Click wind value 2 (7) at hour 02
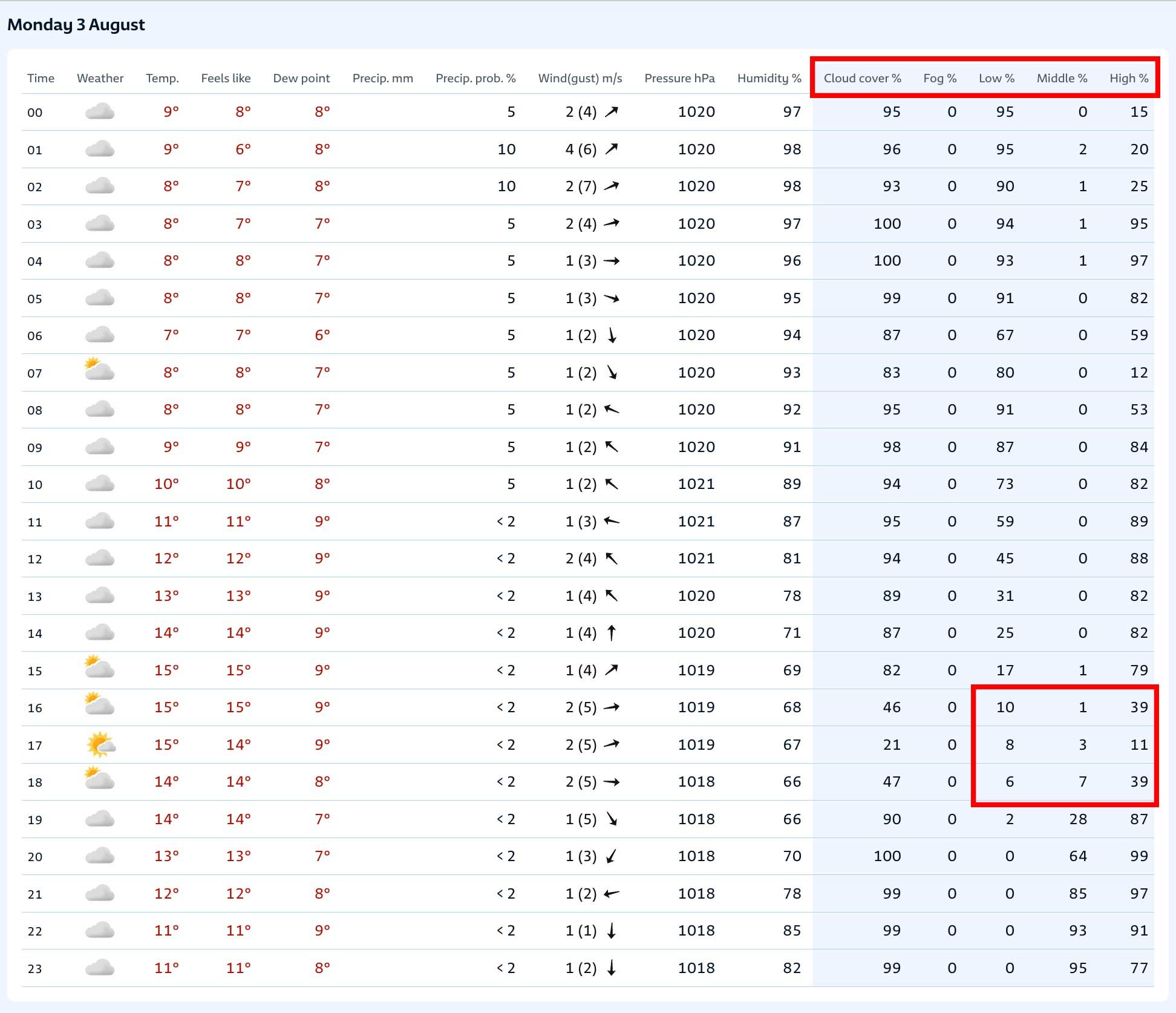The image size is (1176, 1013). pyautogui.click(x=581, y=186)
